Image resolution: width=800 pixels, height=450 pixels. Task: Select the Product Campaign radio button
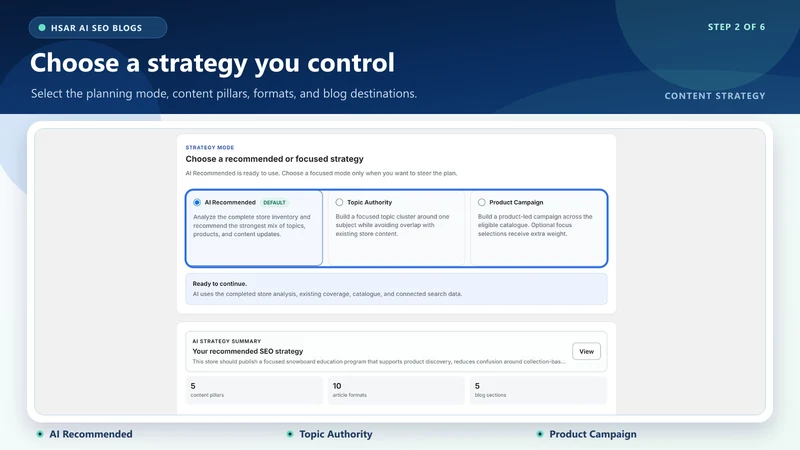(482, 203)
